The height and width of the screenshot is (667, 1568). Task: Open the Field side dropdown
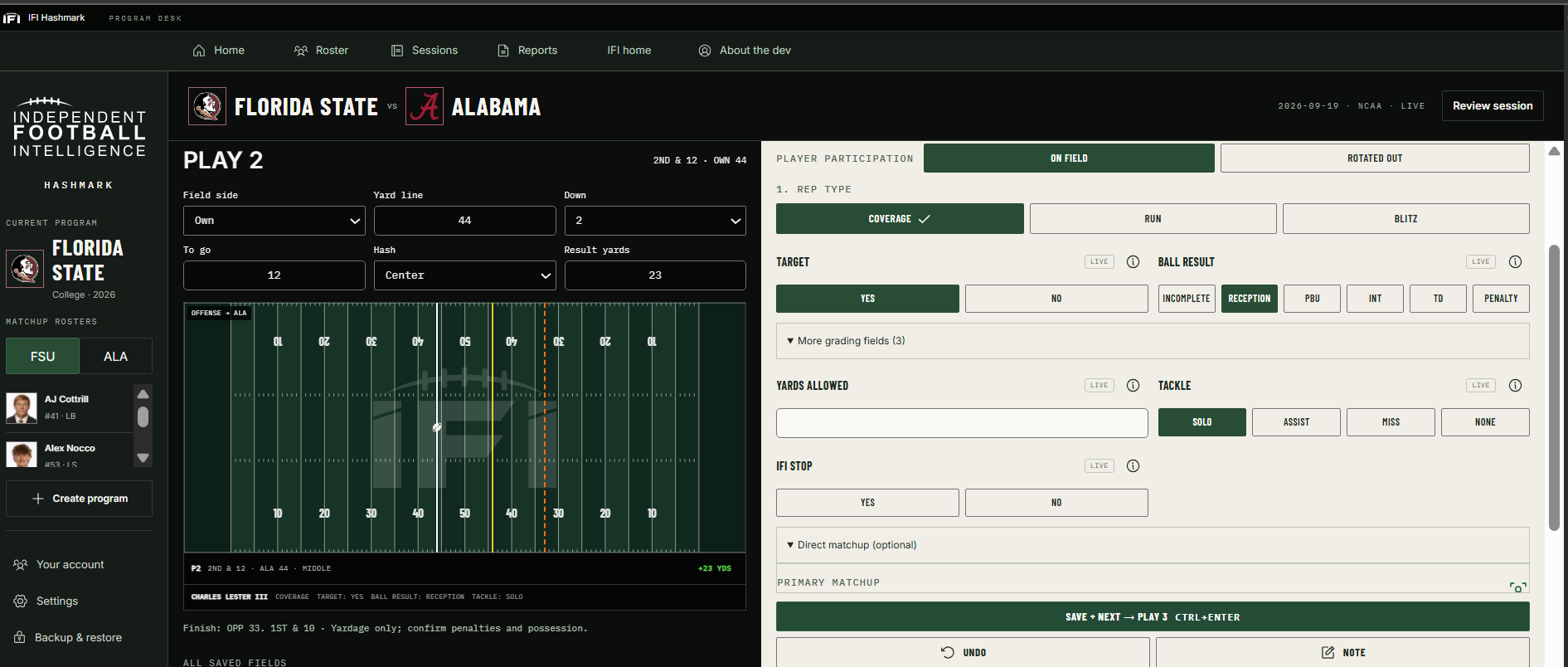(274, 221)
